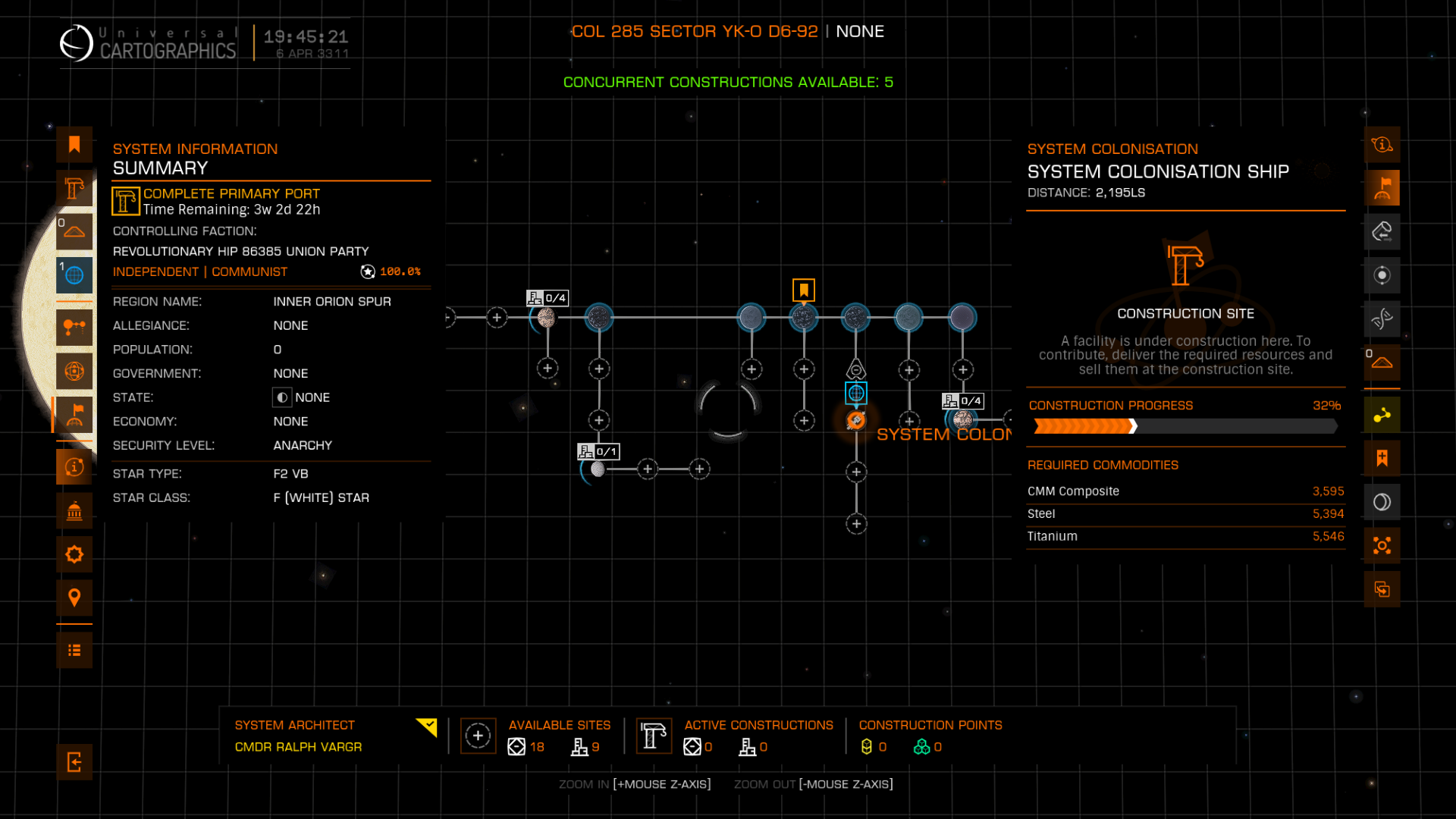Click the add bookmark icon in right panel

[1382, 458]
